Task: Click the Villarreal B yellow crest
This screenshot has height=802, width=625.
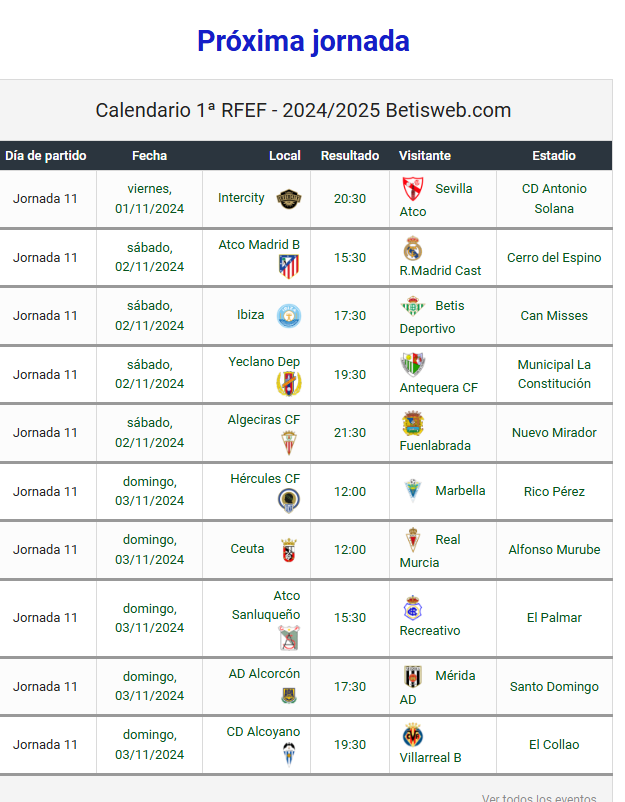Action: coord(413,735)
